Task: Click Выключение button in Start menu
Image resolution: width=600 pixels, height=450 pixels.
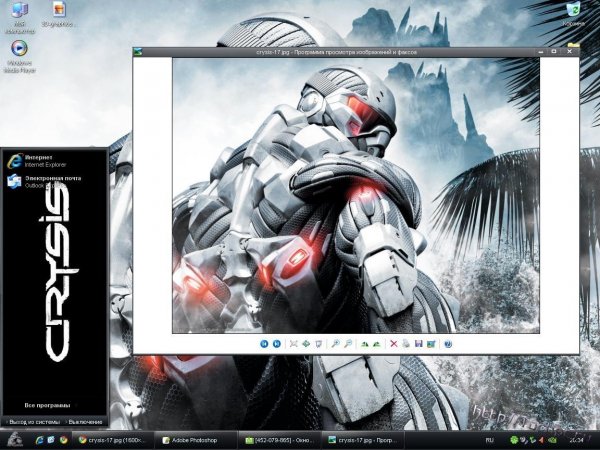Action: pyautogui.click(x=85, y=422)
